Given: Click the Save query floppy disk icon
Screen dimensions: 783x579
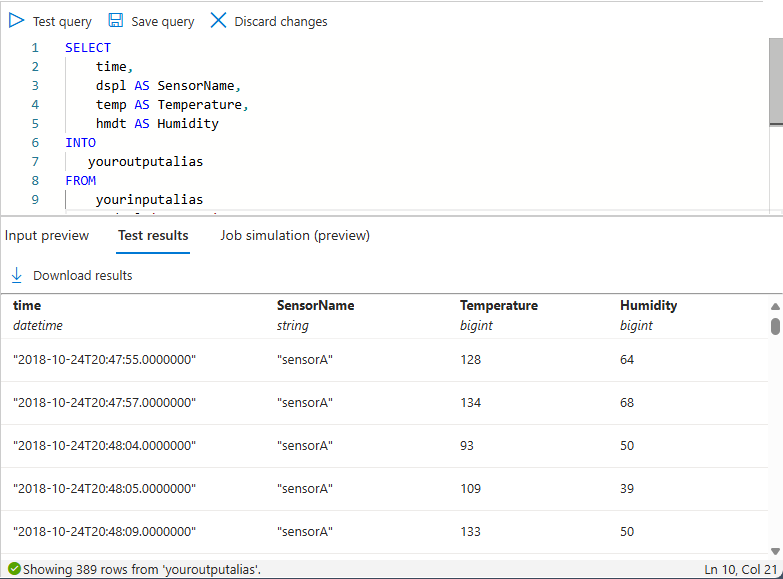Looking at the screenshot, I should [116, 20].
